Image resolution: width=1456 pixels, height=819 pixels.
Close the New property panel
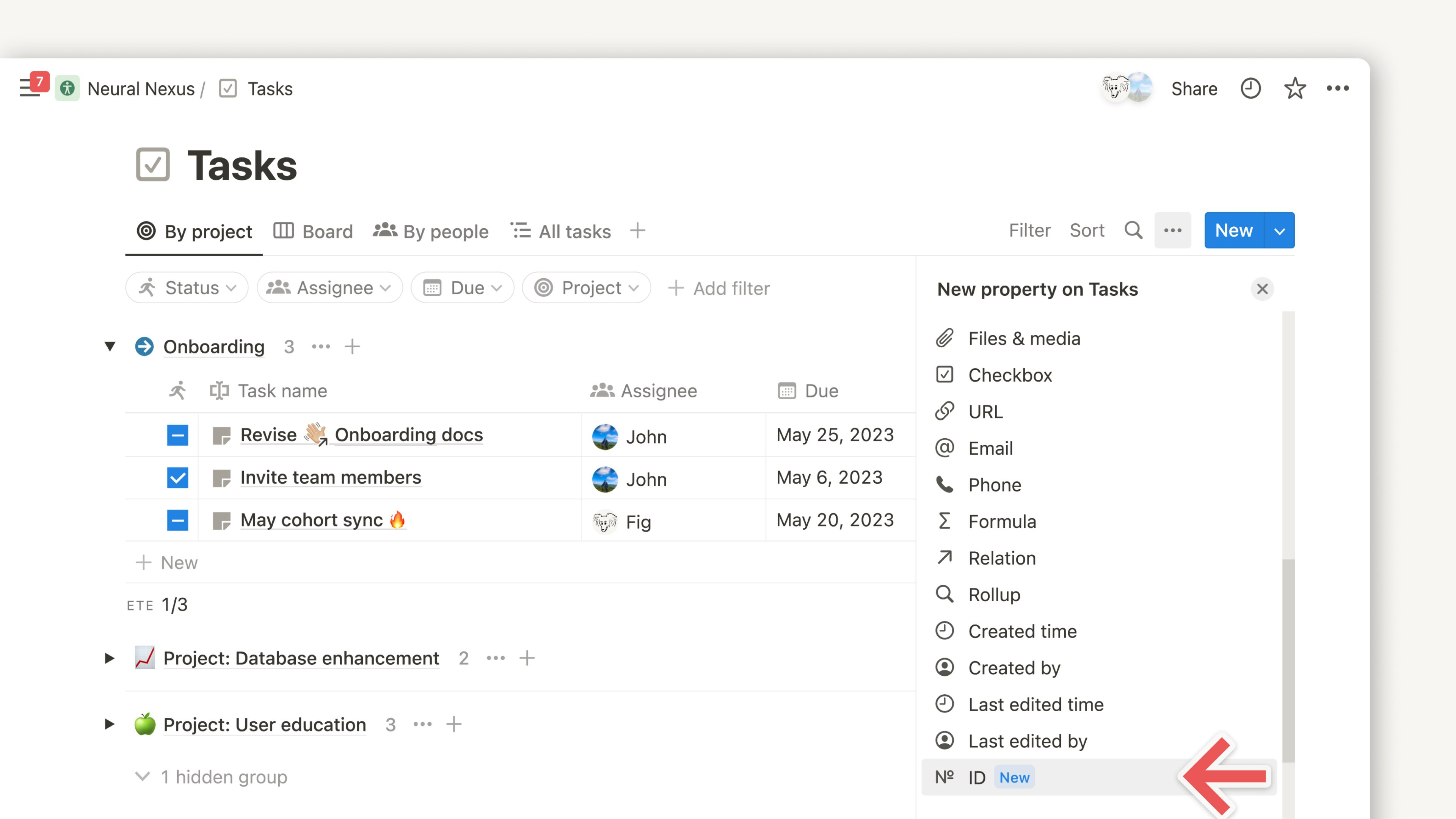(x=1261, y=289)
